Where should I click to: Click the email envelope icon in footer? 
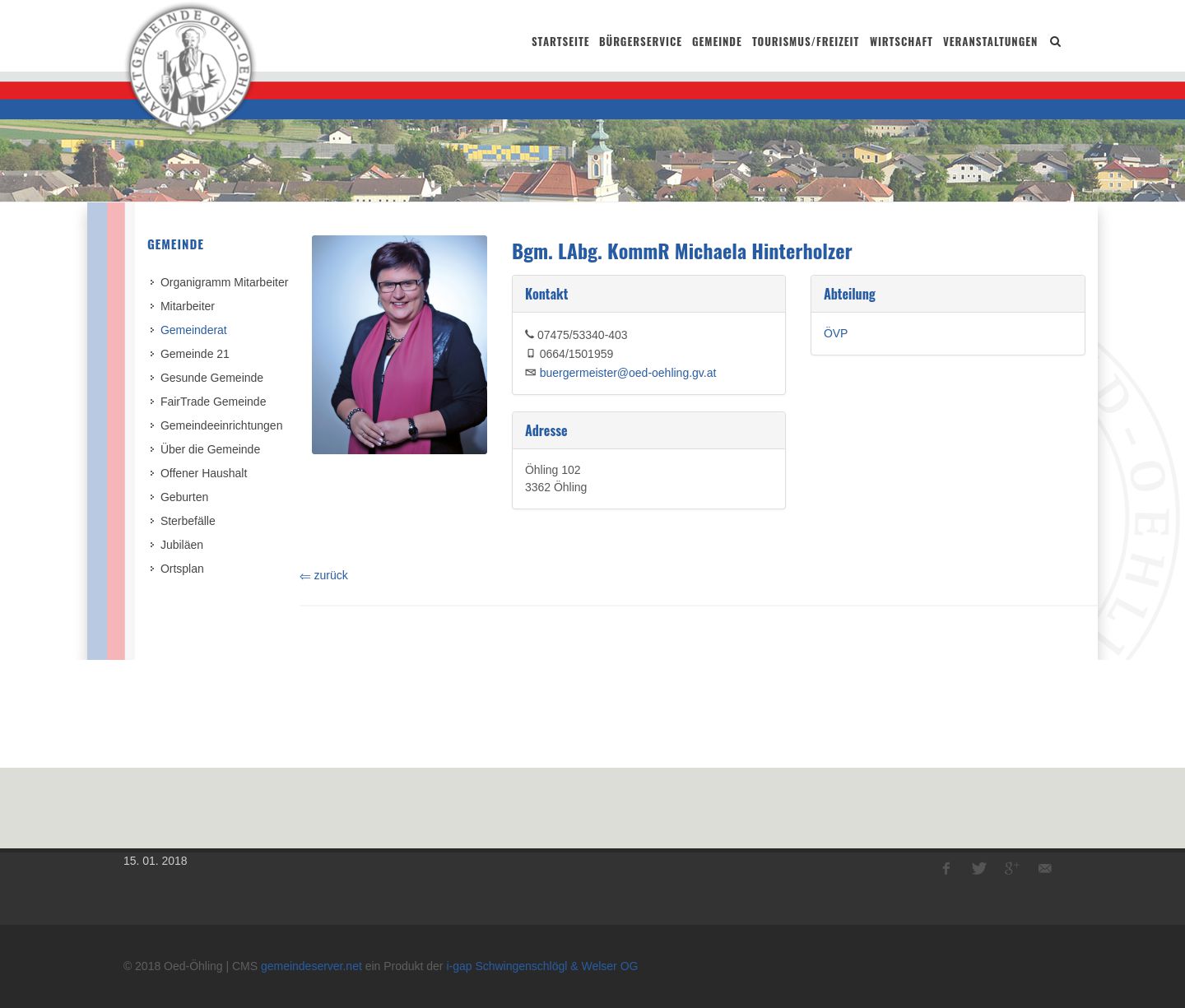[1045, 868]
